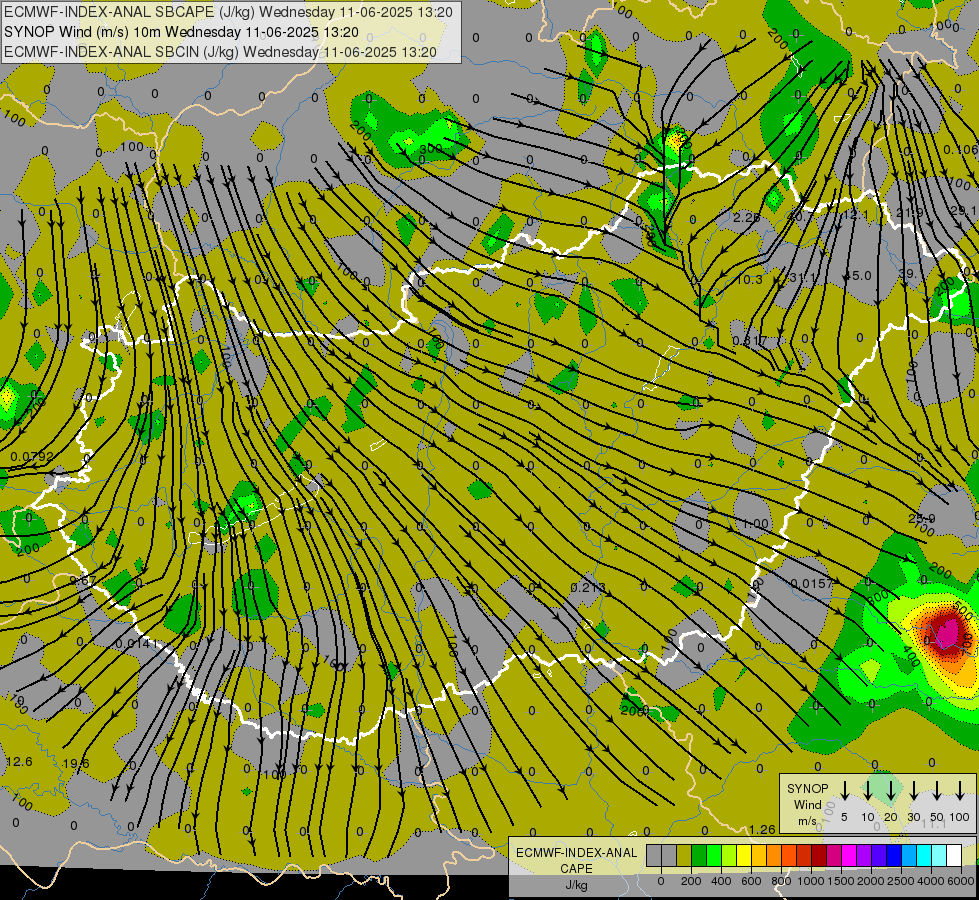
Task: Pick the dark green legend swatch after 200
Action: [699, 856]
